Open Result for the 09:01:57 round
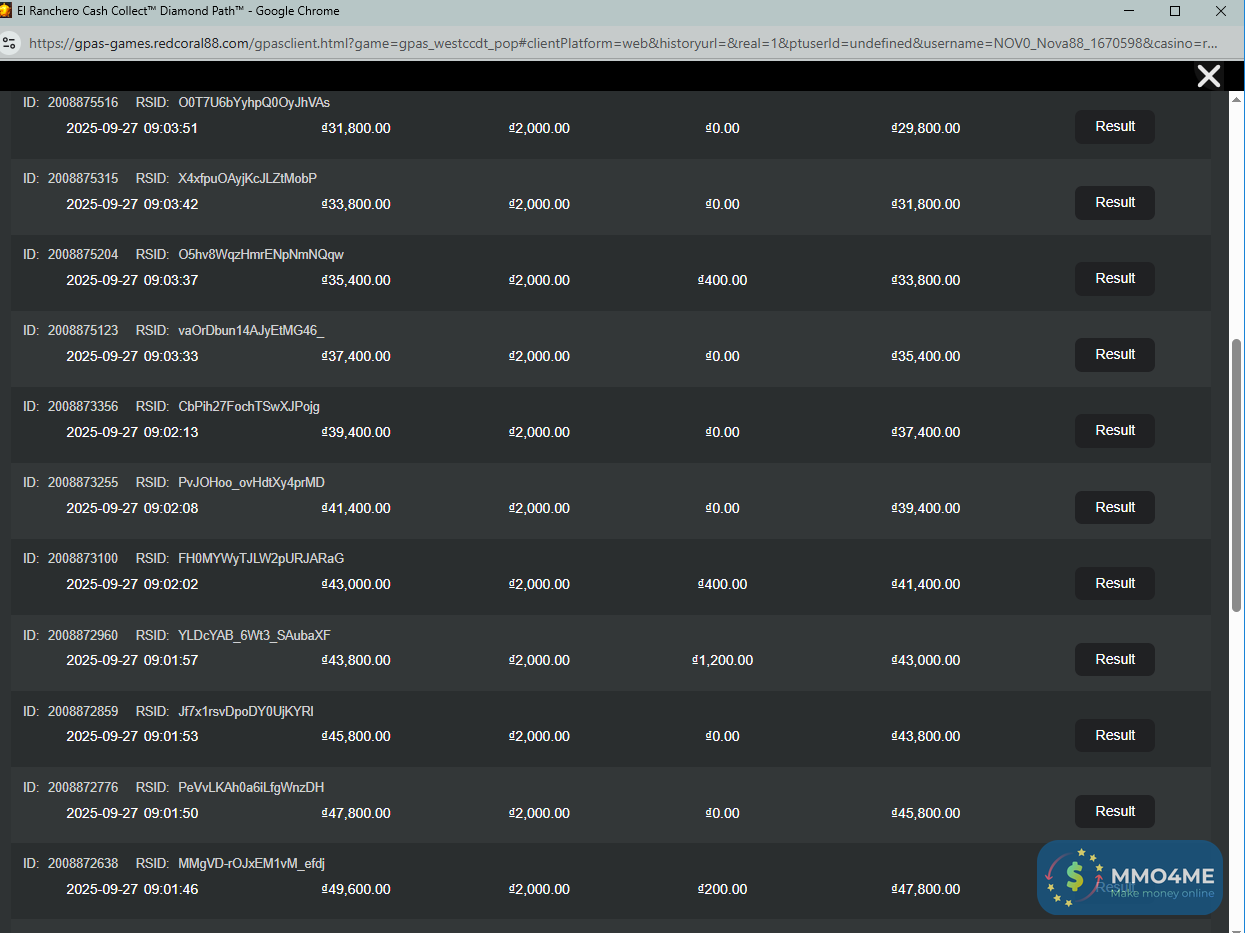The image size is (1245, 933). (1115, 660)
